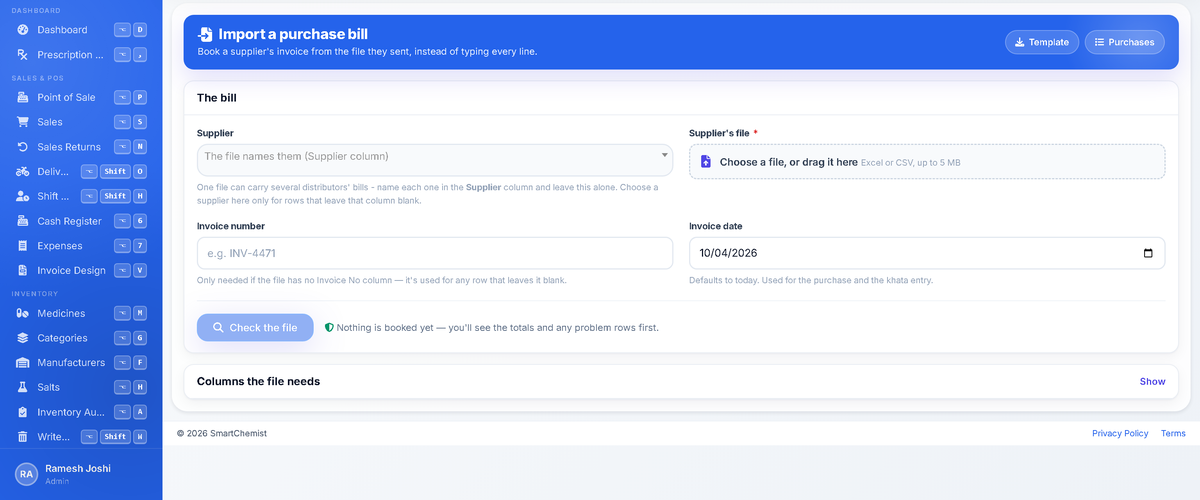Open the Dashboard sidebar icon
1200x500 pixels.
[23, 30]
